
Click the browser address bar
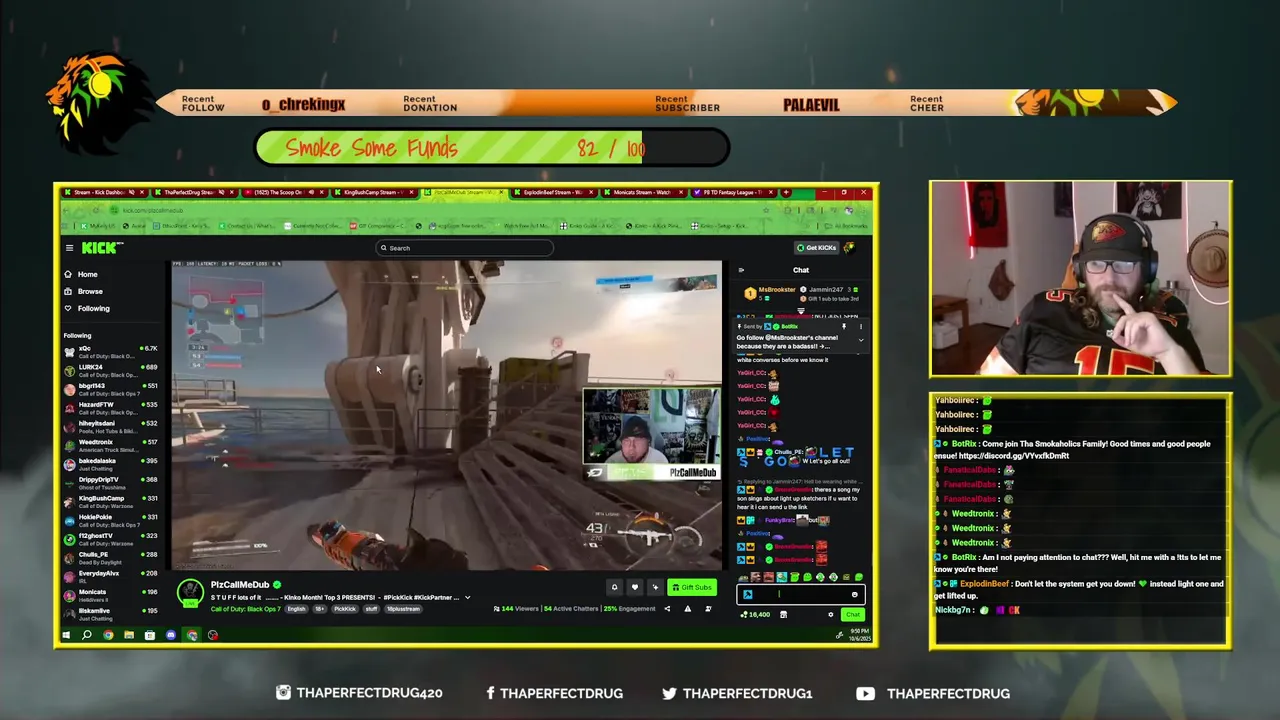[x=440, y=210]
